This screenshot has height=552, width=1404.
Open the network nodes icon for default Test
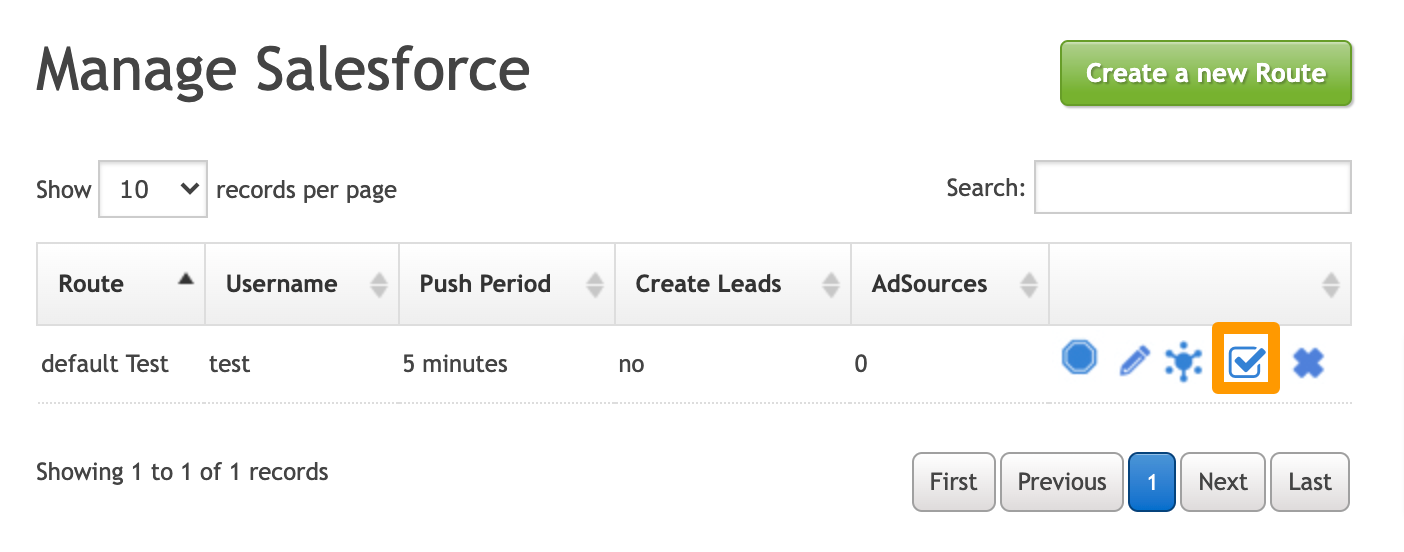pyautogui.click(x=1184, y=361)
